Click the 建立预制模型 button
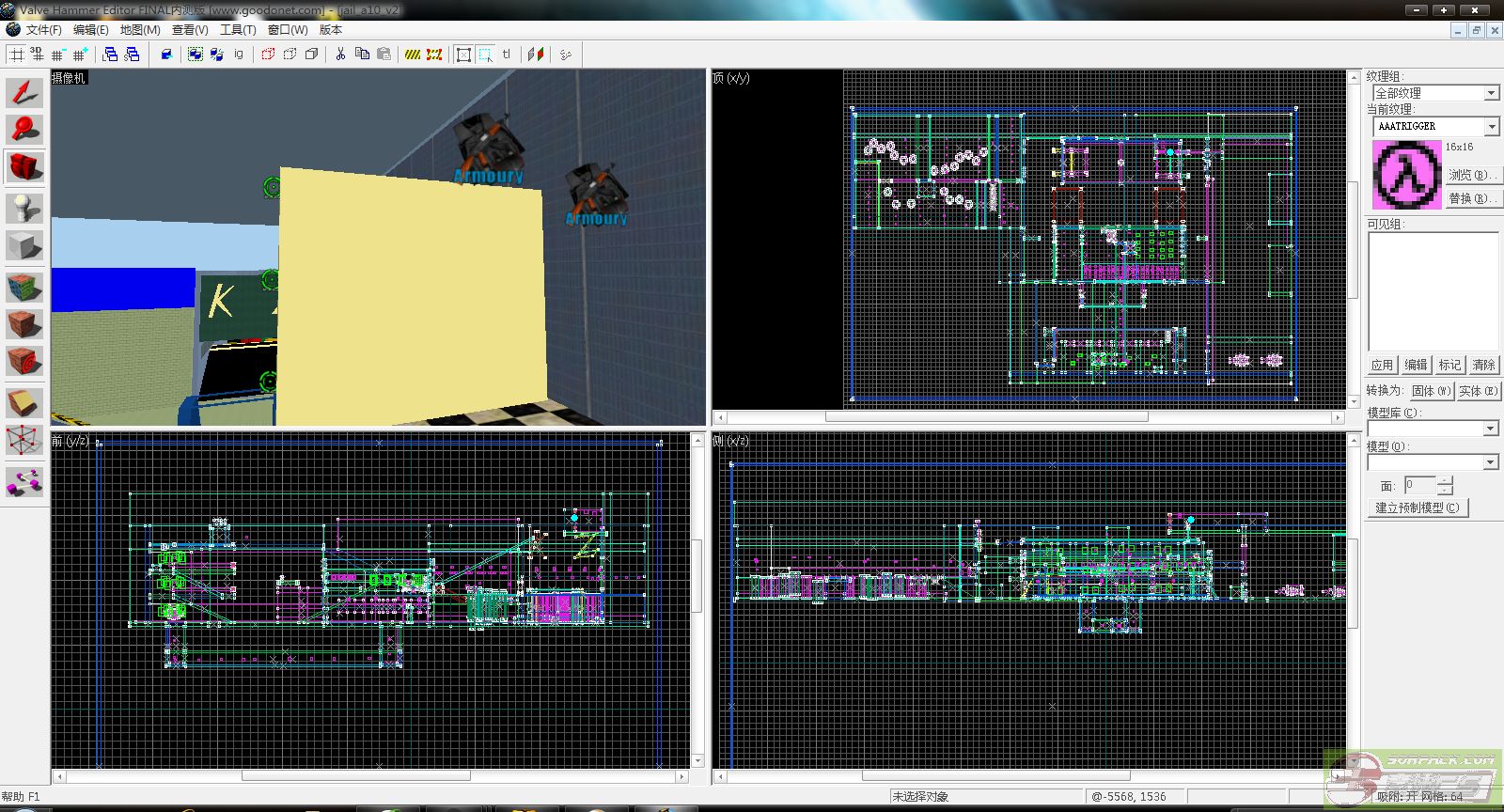The image size is (1504, 812). pos(1418,507)
